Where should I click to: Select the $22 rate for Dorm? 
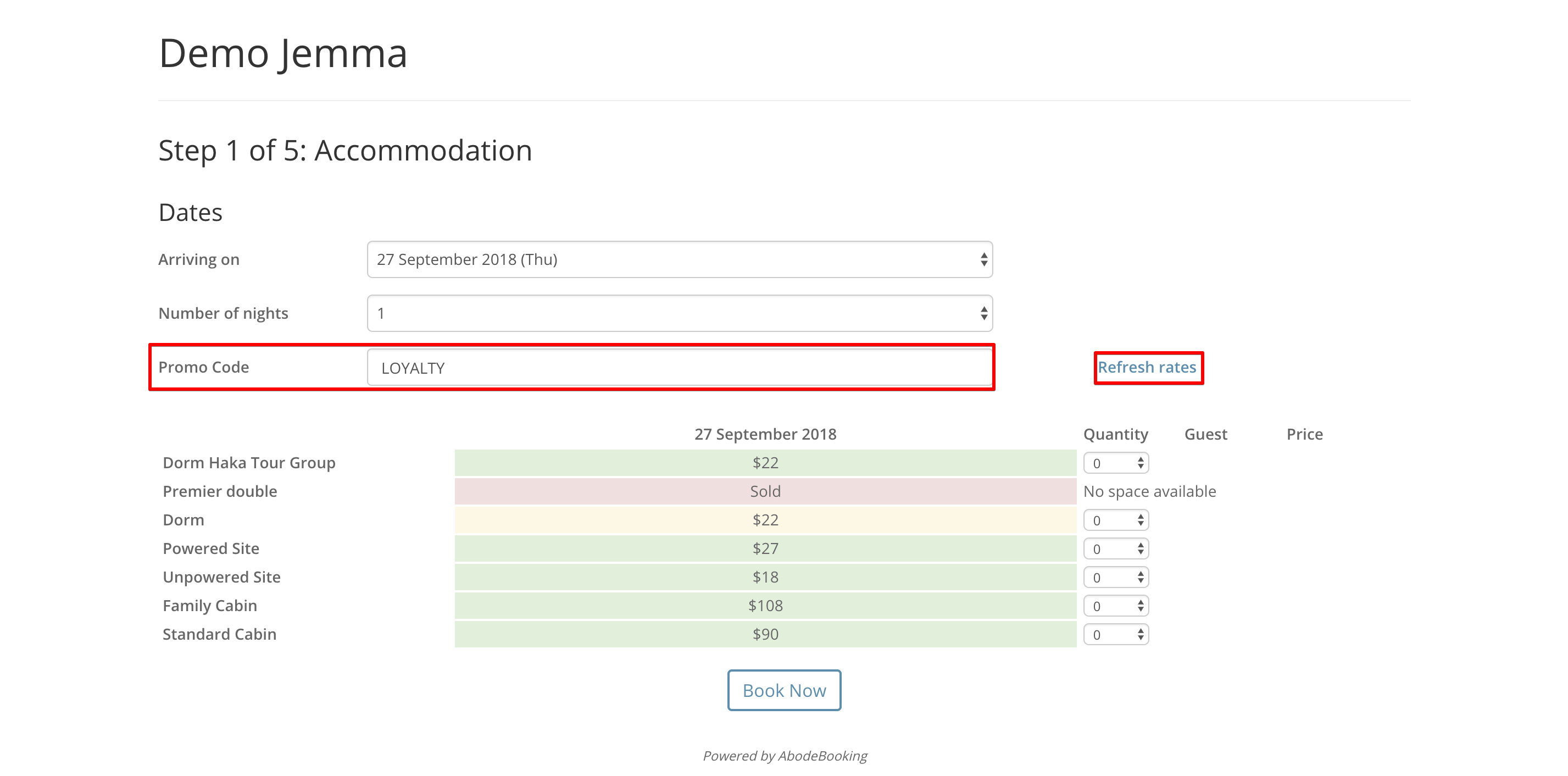[x=765, y=519]
